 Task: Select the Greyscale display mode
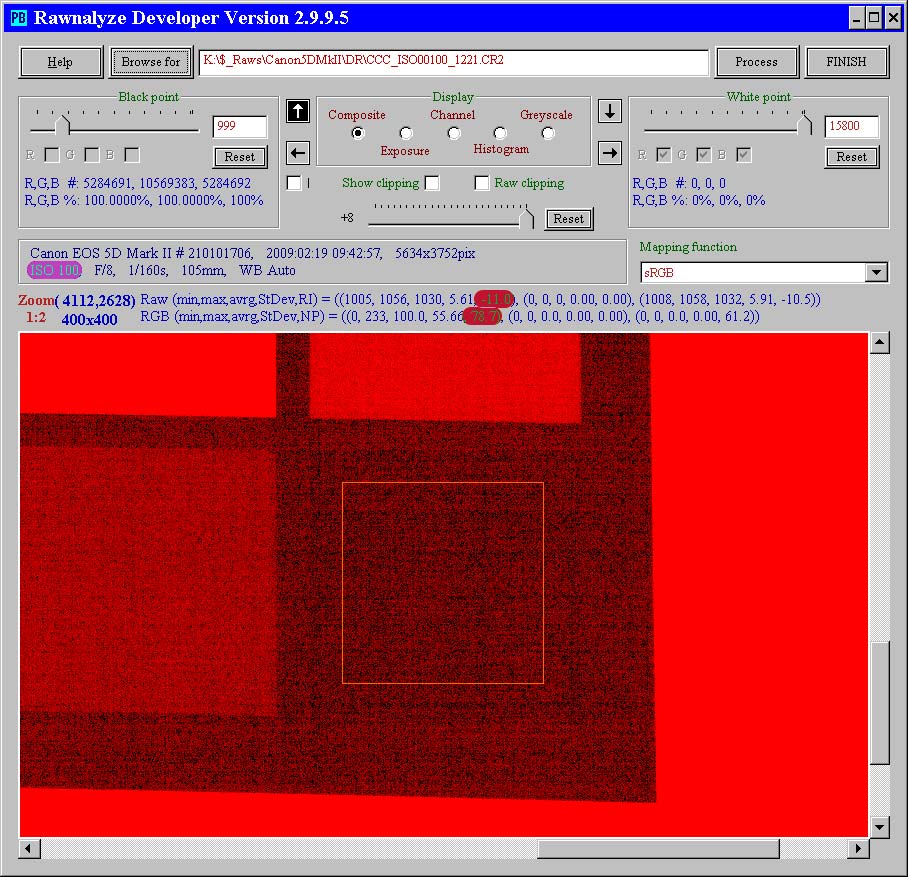coord(548,133)
